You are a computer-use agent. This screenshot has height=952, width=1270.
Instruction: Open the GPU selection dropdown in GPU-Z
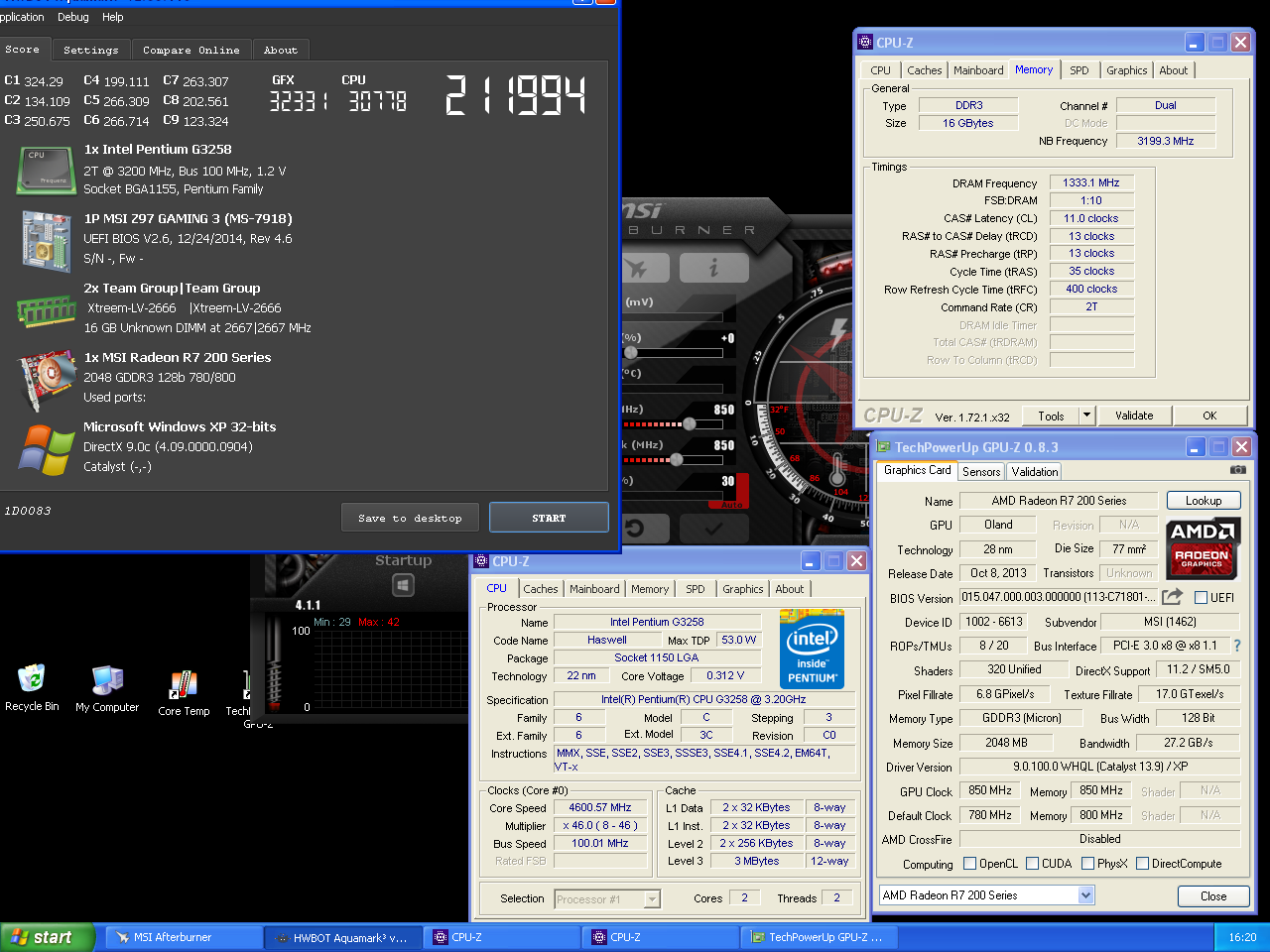(1085, 895)
